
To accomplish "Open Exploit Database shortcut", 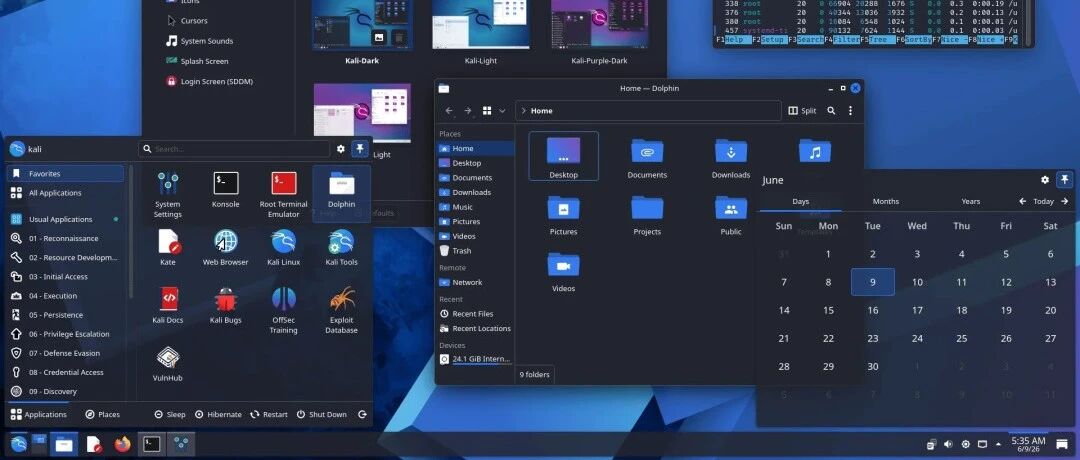I will tap(342, 310).
